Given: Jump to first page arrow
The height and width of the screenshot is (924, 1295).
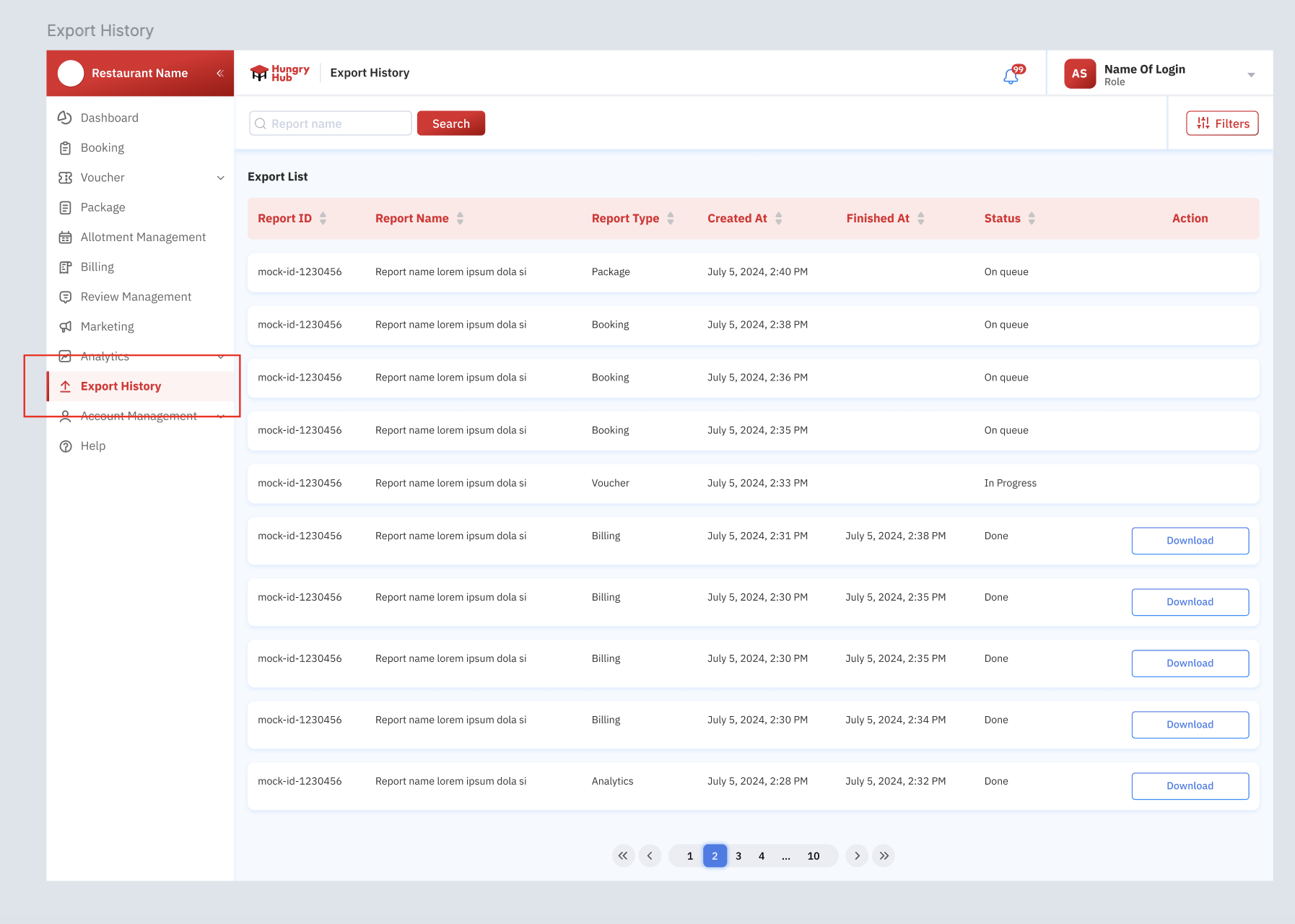Looking at the screenshot, I should (623, 855).
